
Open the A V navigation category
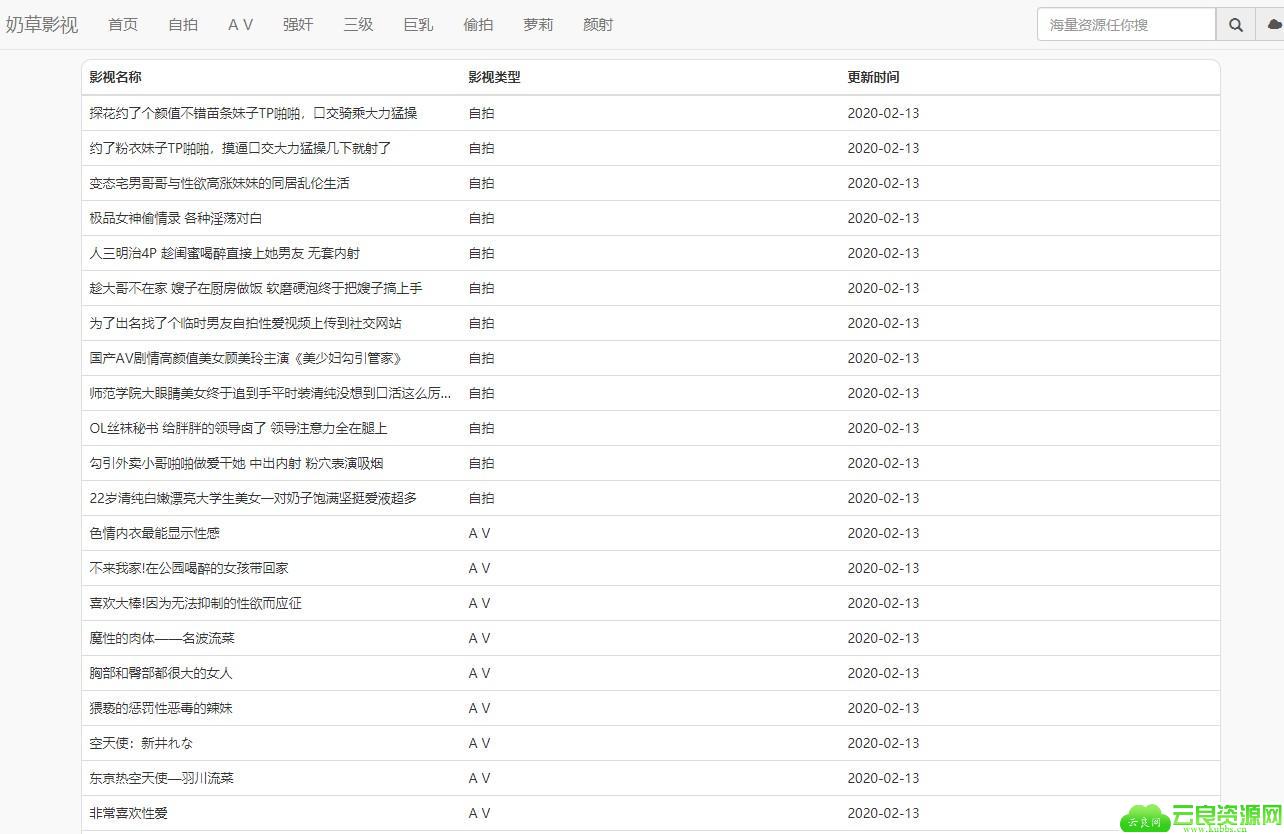pyautogui.click(x=240, y=25)
